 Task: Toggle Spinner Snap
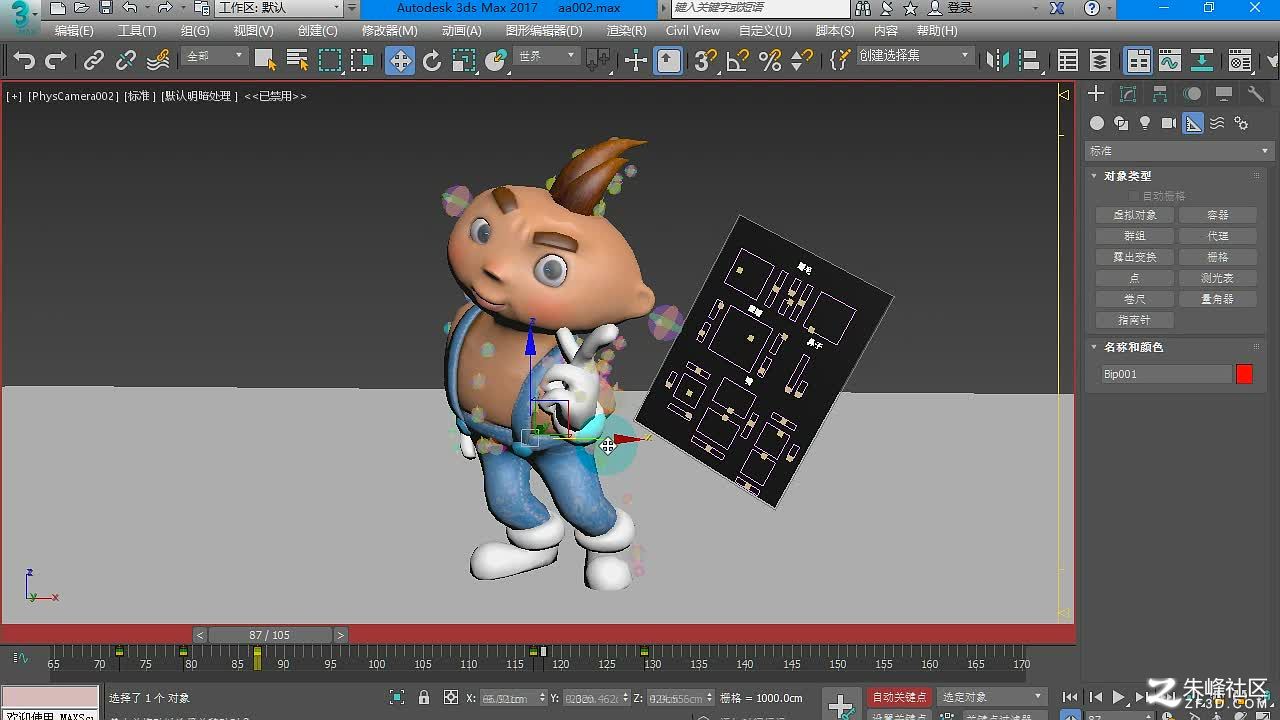(801, 61)
